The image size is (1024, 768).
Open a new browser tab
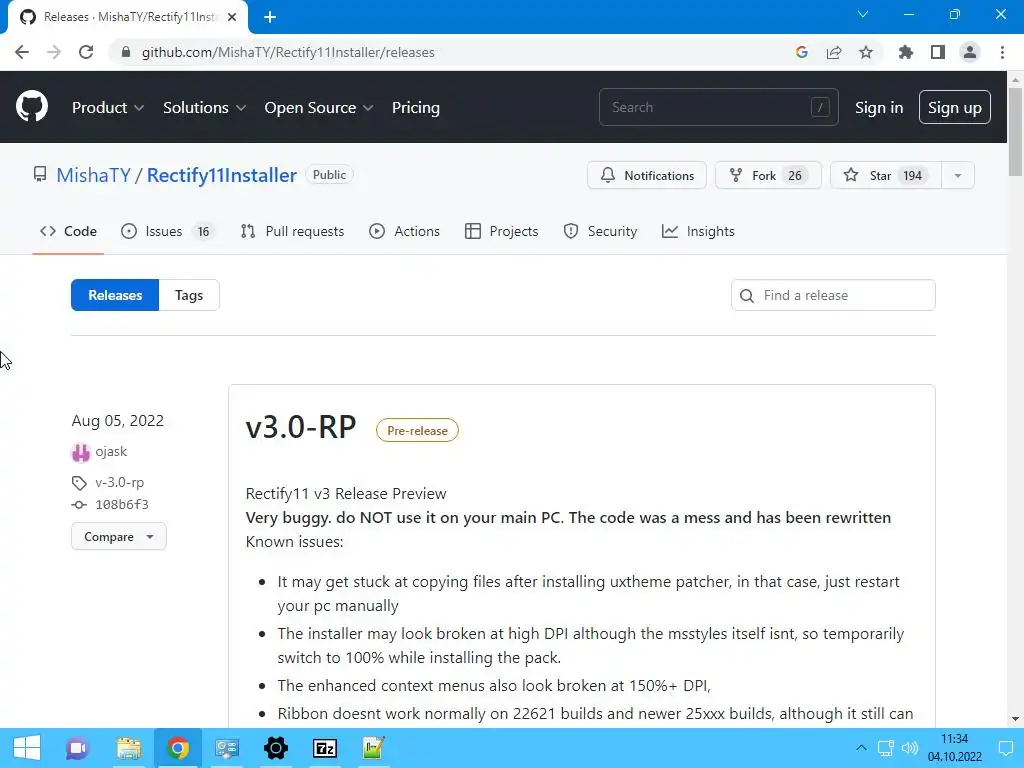(x=270, y=17)
